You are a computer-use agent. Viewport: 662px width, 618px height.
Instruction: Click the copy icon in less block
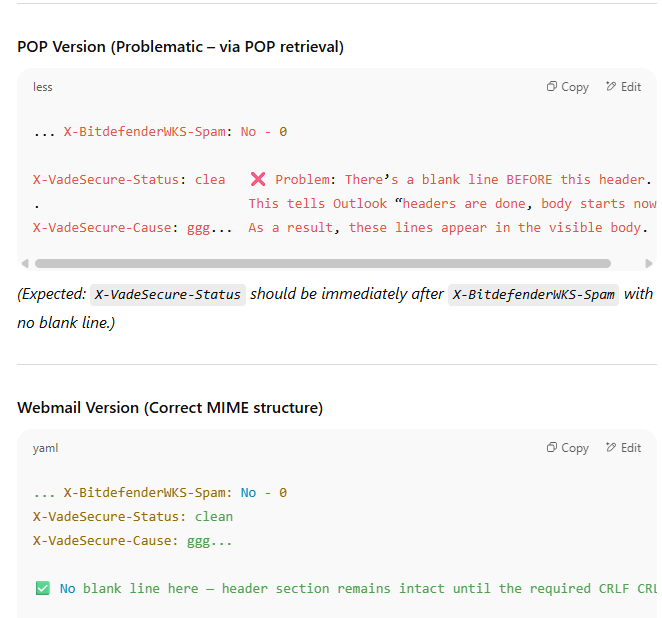click(552, 86)
